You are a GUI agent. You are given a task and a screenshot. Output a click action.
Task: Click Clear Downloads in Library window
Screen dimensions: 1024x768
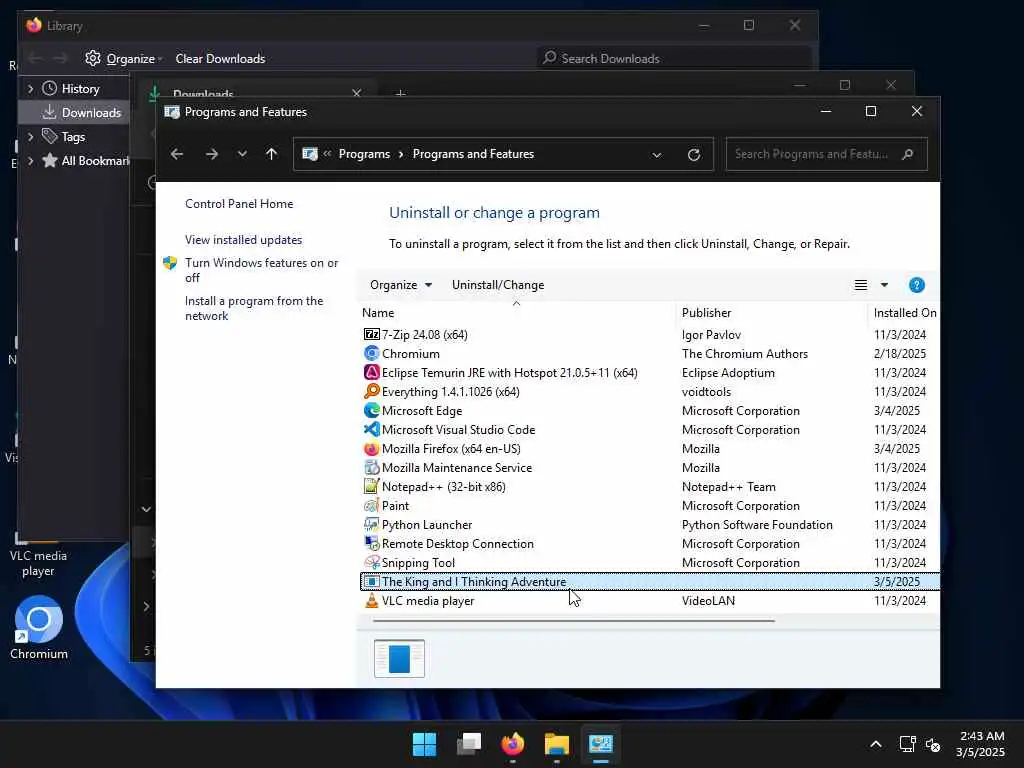coord(220,59)
